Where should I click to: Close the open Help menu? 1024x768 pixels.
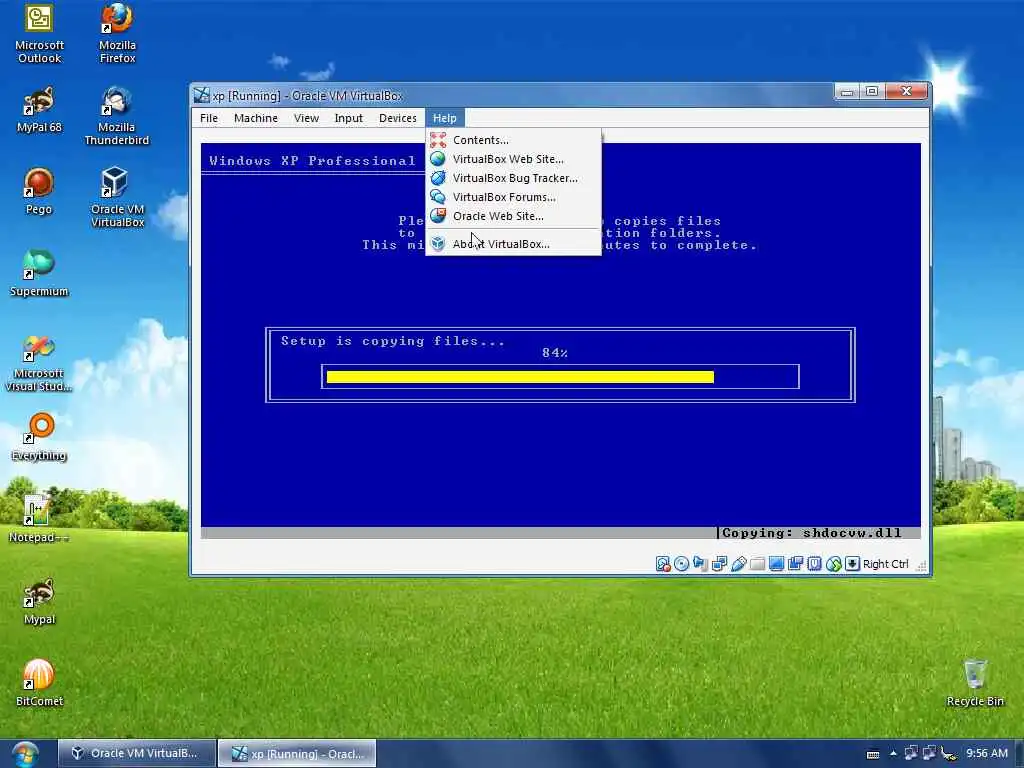tap(445, 118)
